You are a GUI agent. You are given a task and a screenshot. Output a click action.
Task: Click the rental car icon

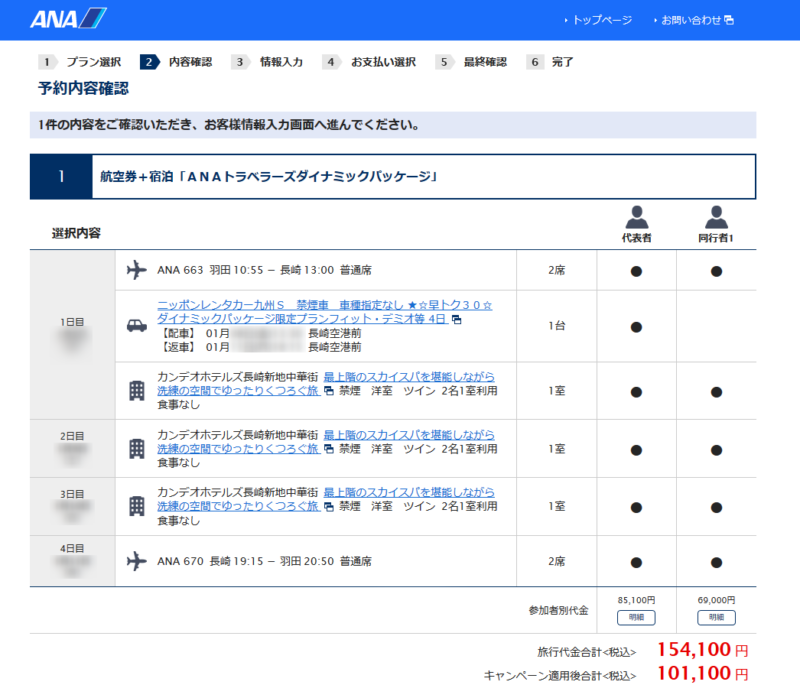(137, 326)
